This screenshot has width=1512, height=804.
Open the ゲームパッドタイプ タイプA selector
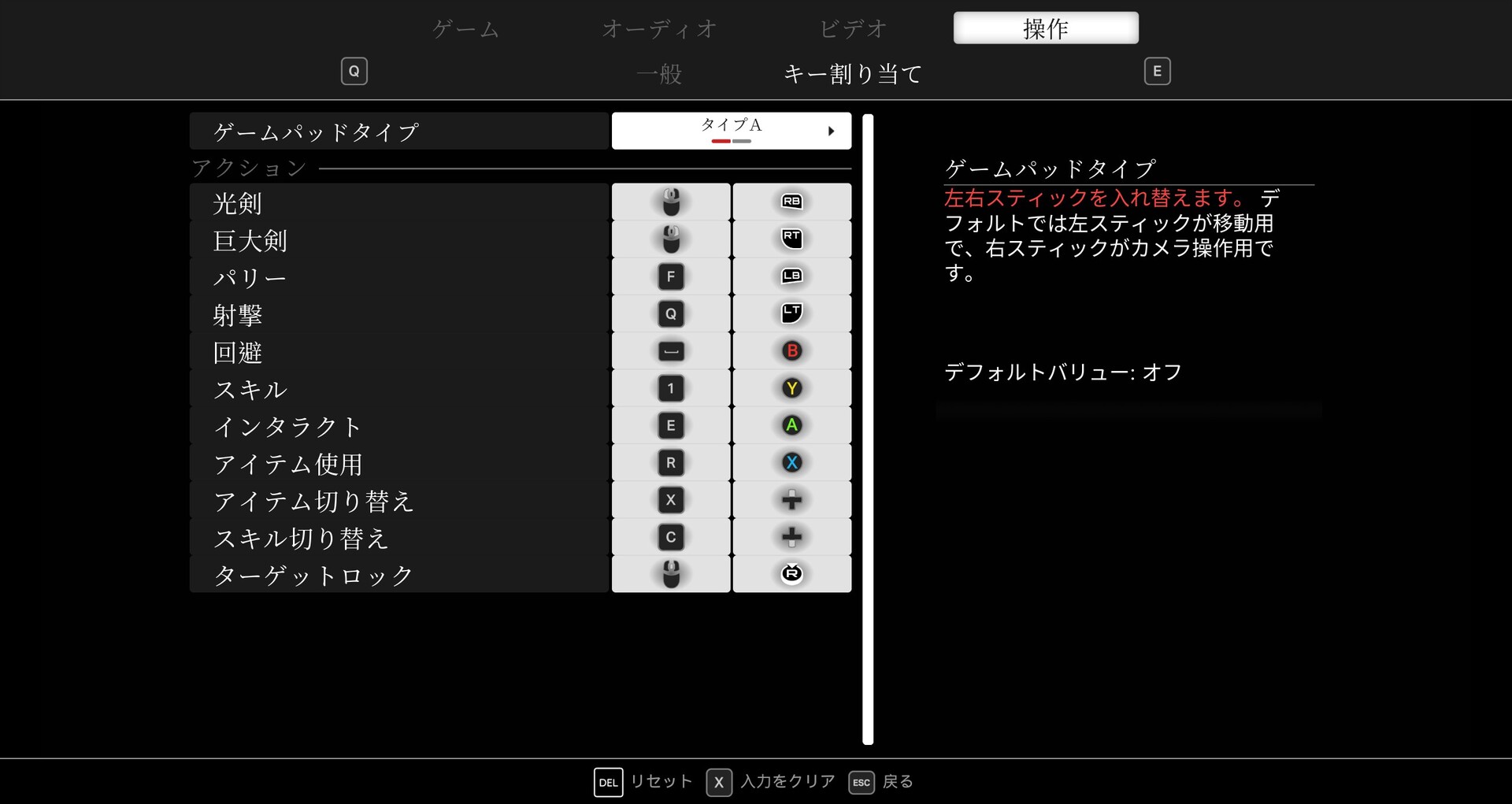tap(731, 131)
